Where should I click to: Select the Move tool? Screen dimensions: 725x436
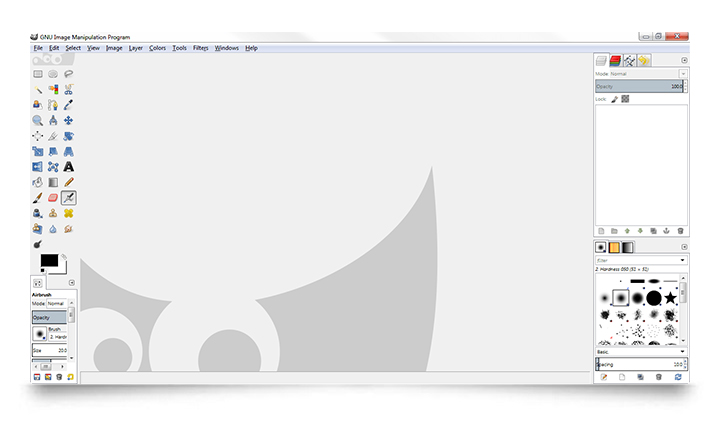[68, 121]
